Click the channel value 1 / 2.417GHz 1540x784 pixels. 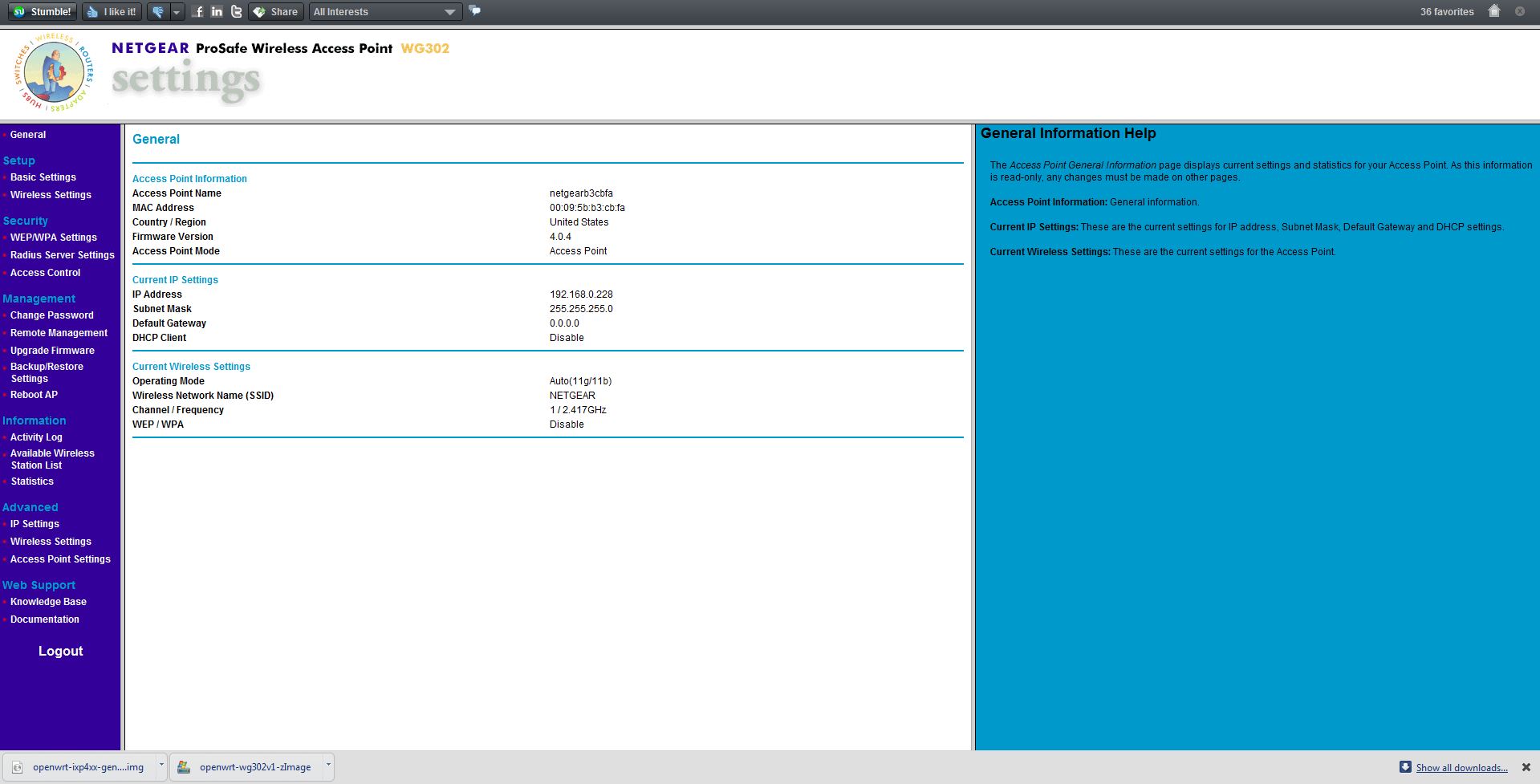pyautogui.click(x=578, y=410)
